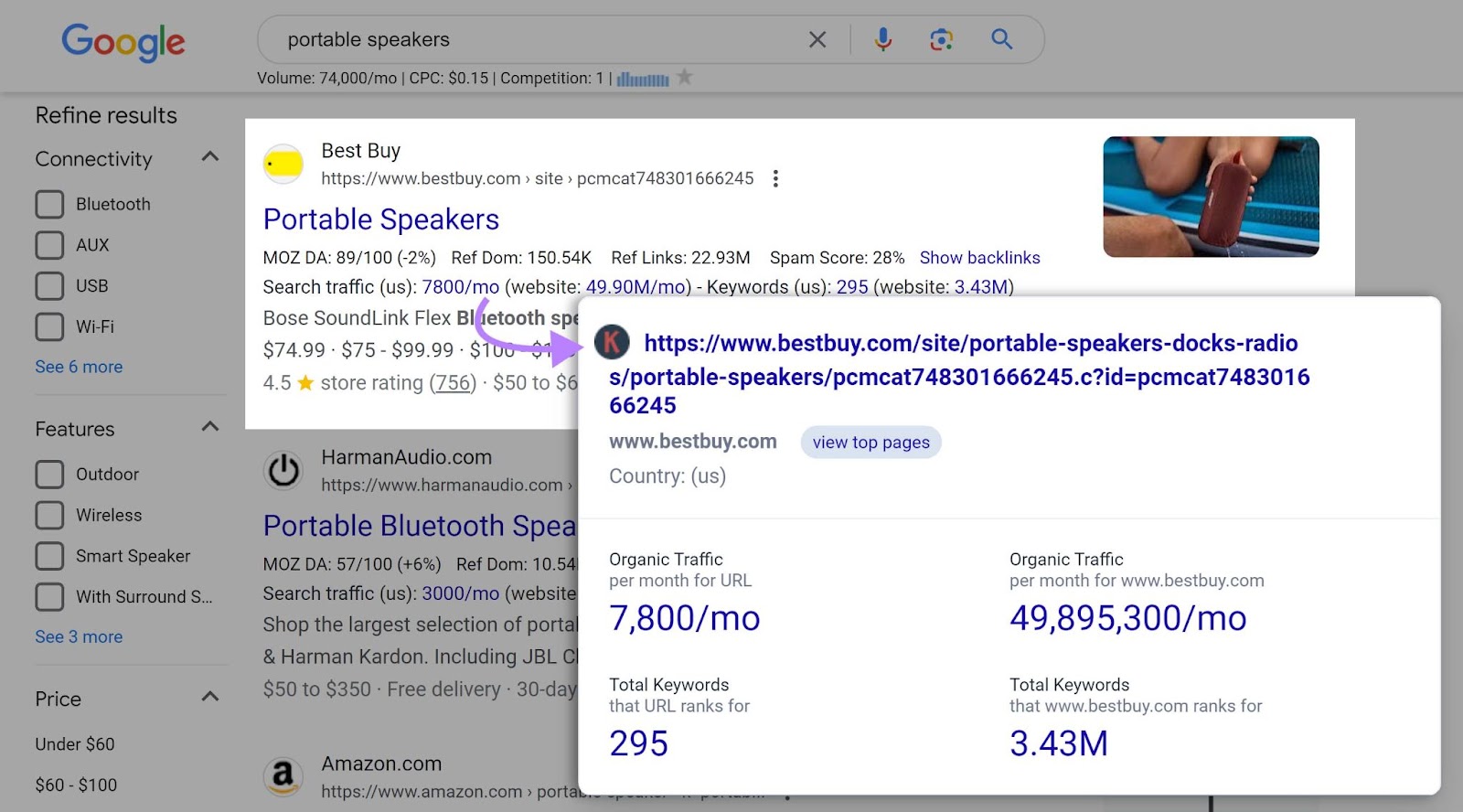Image resolution: width=1463 pixels, height=812 pixels.
Task: Click the Amazon.com site name
Action: pos(381,764)
